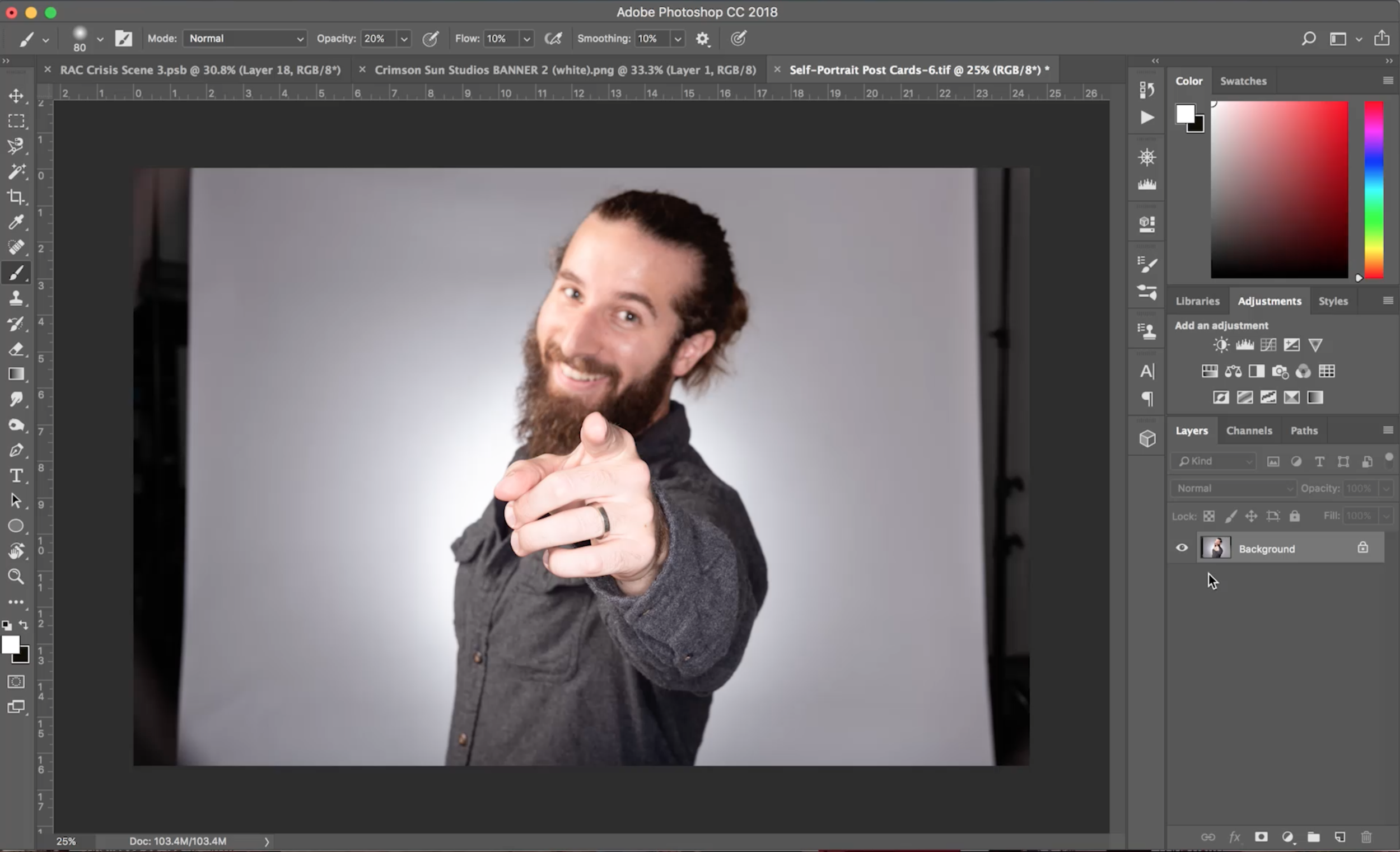The width and height of the screenshot is (1400, 852).
Task: Open the brush Mode dropdown
Action: (x=245, y=39)
